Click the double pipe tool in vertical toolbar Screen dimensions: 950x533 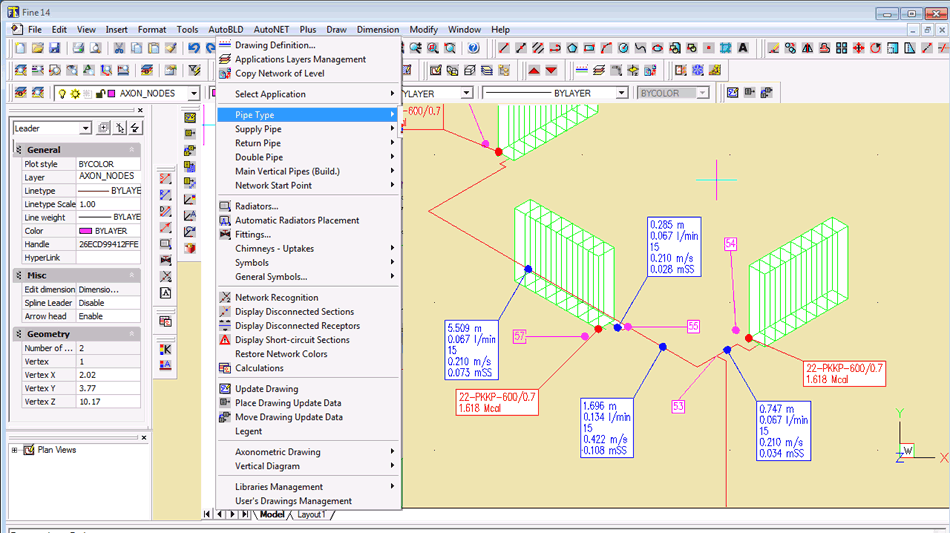165,211
